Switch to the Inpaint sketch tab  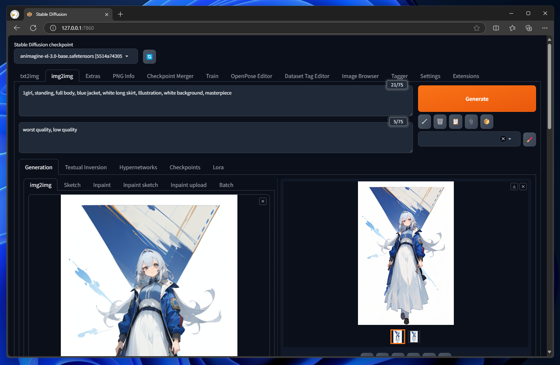pyautogui.click(x=140, y=185)
